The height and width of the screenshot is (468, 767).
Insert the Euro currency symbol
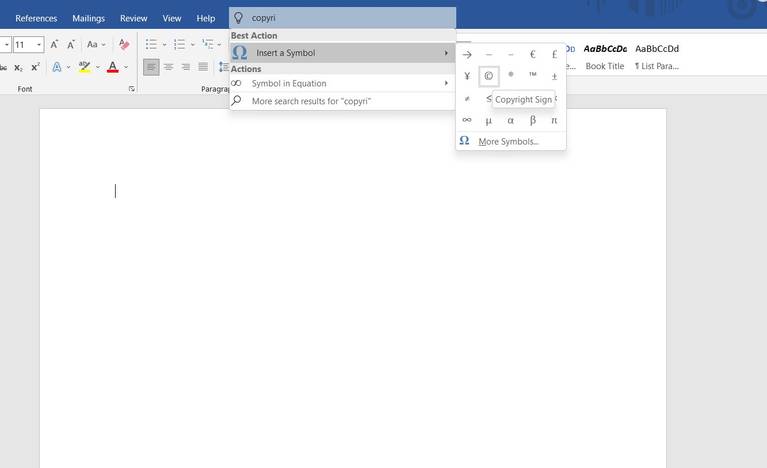532,54
